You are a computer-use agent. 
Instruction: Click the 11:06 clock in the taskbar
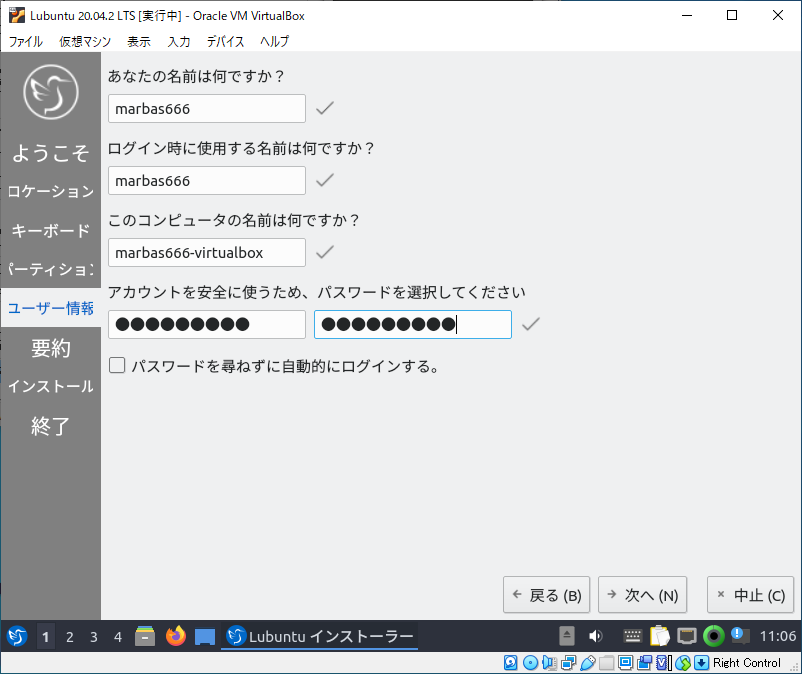(777, 636)
